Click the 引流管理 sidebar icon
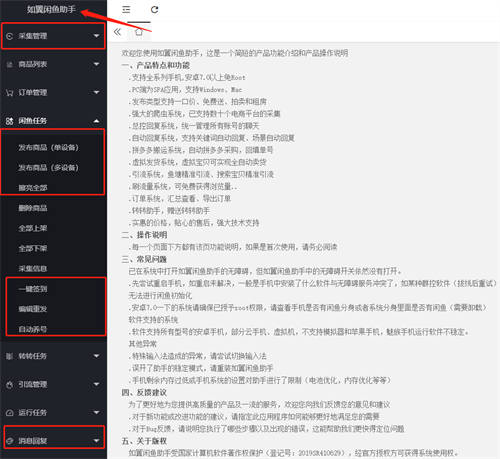This screenshot has height=459, width=500. click(10, 385)
